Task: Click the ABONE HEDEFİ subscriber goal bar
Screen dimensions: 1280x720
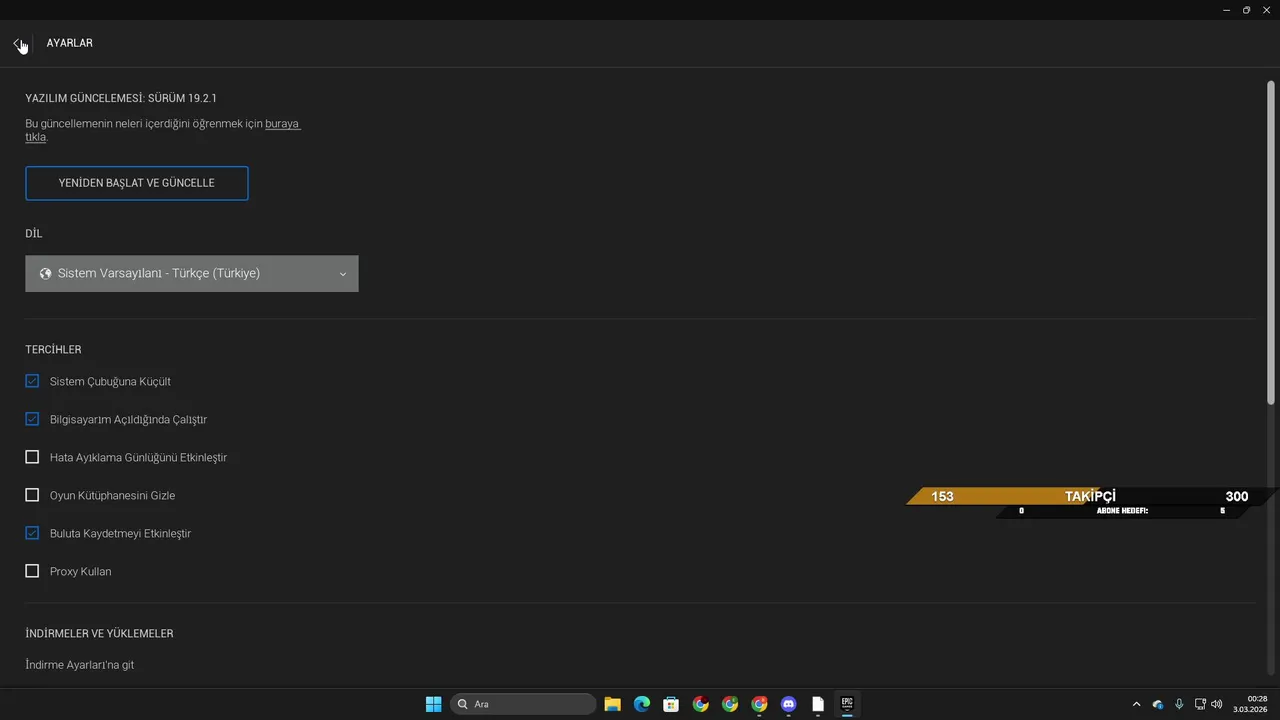Action: [1122, 511]
